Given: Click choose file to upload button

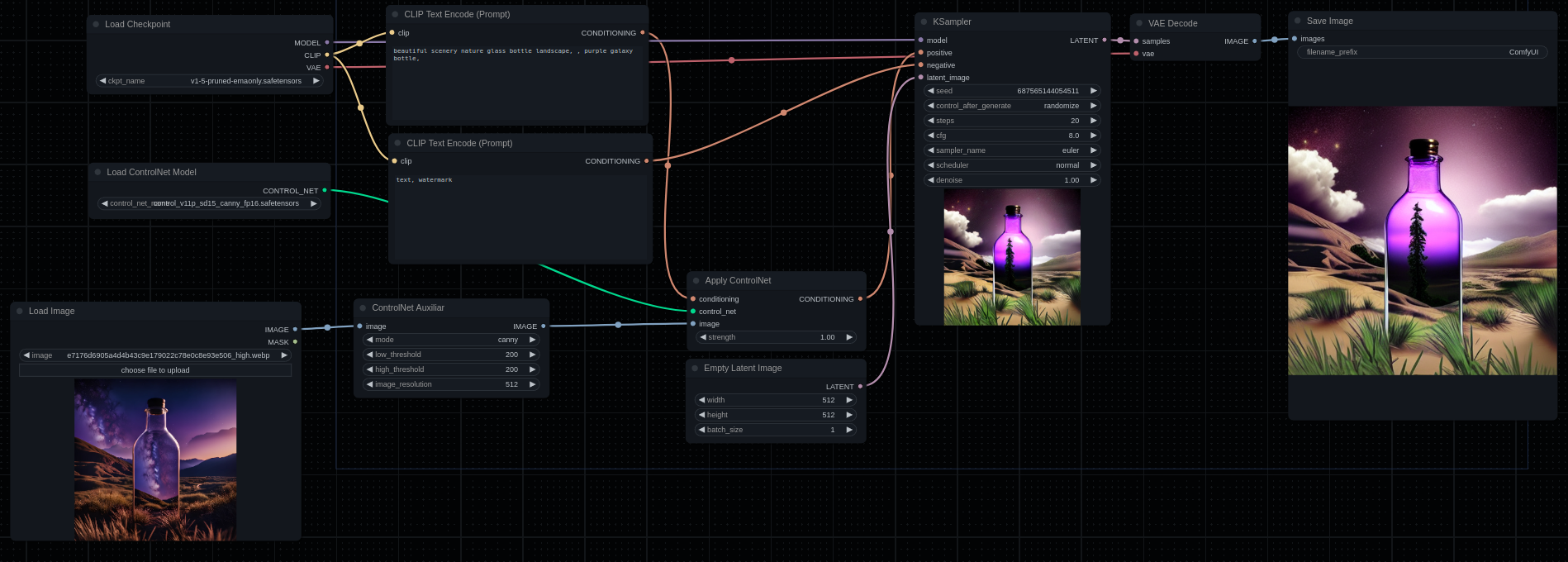Looking at the screenshot, I should (155, 370).
